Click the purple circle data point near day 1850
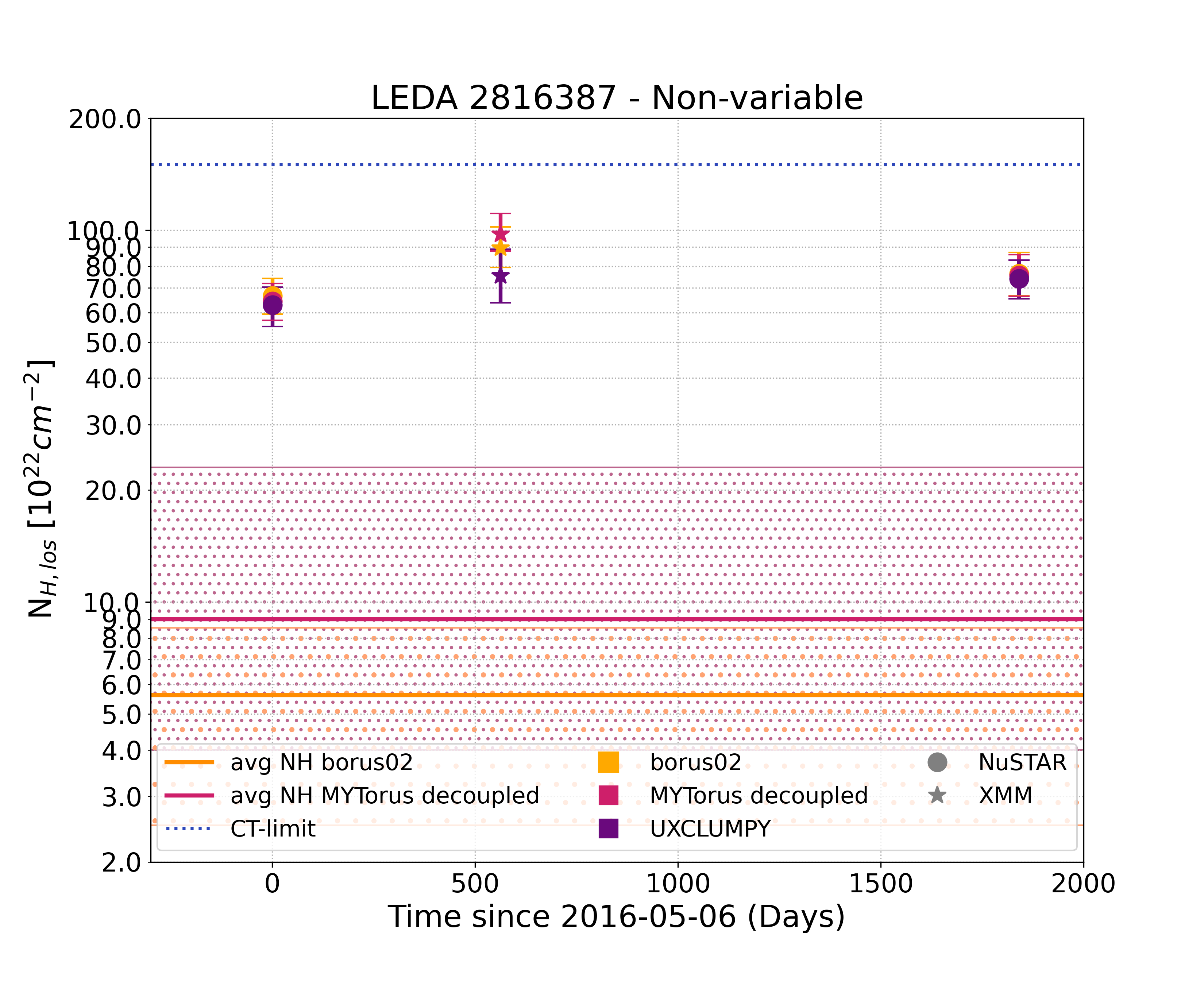 [1019, 280]
